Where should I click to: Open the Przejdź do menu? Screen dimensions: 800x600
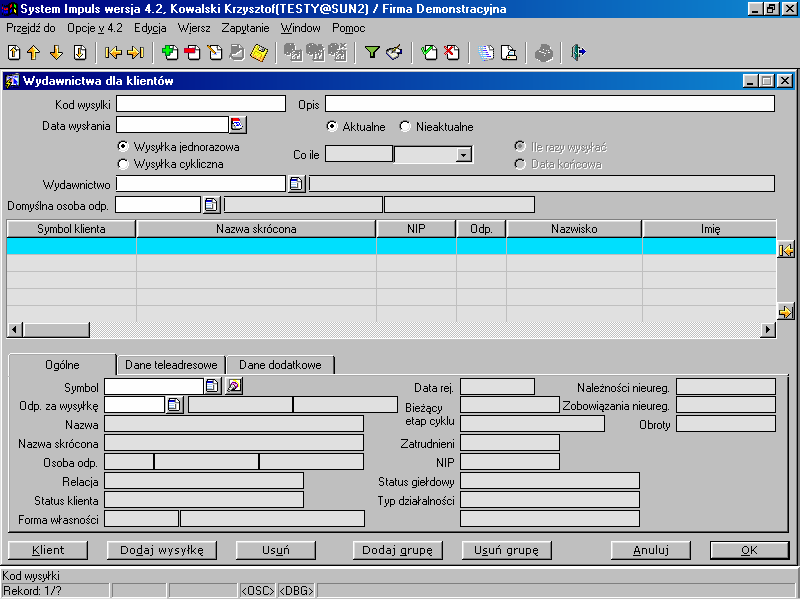click(31, 28)
